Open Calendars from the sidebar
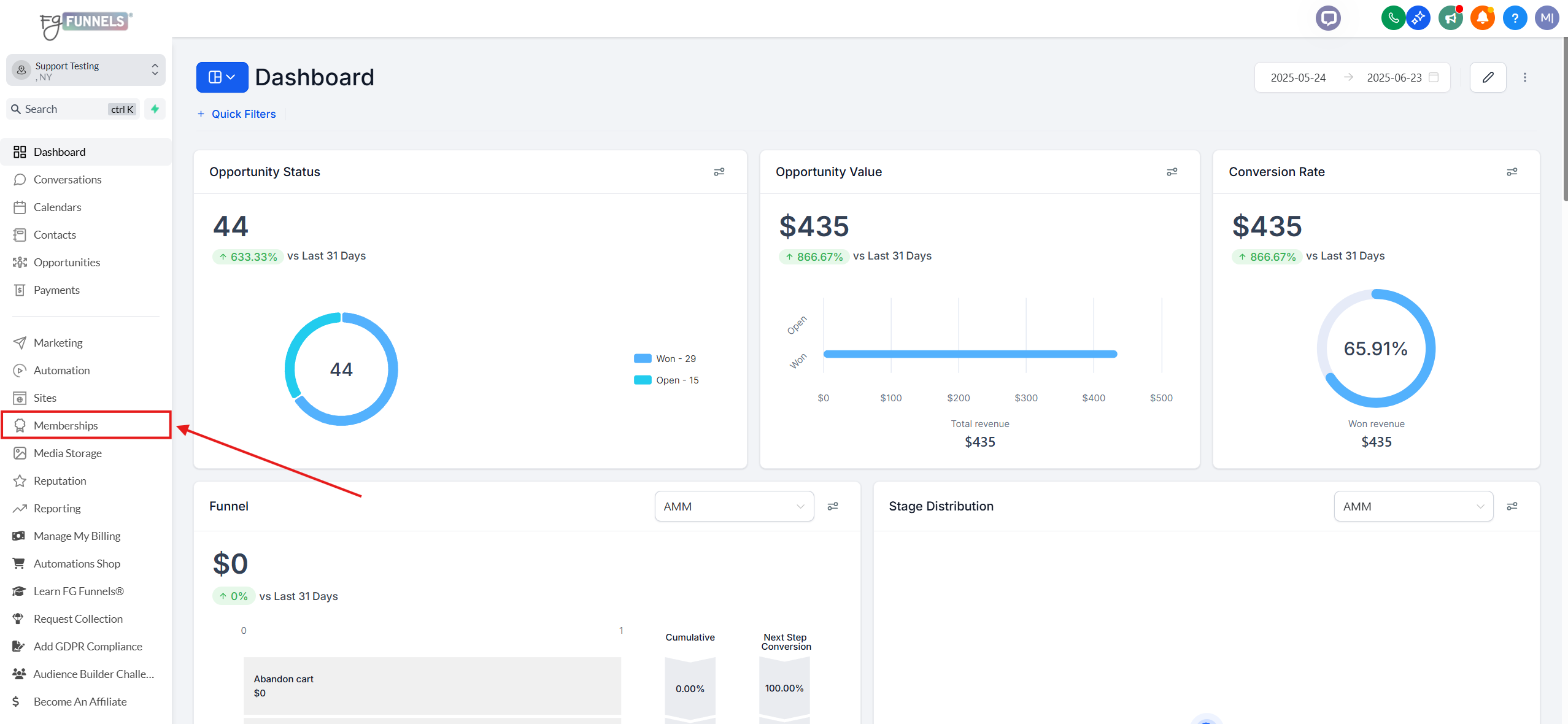Screen dimensions: 1568x724 (86, 207)
